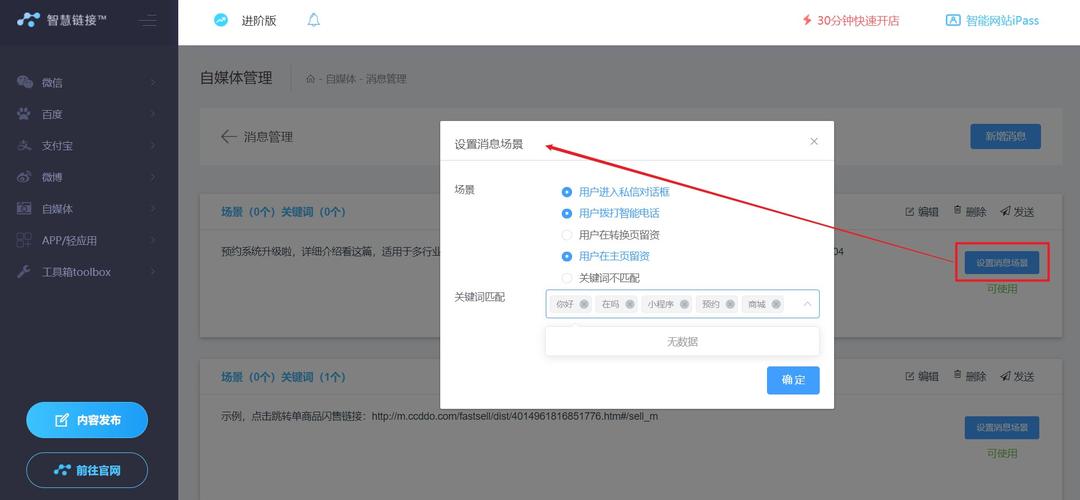Collapse the sidebar with the menu icon
This screenshot has width=1080, height=500.
click(147, 20)
